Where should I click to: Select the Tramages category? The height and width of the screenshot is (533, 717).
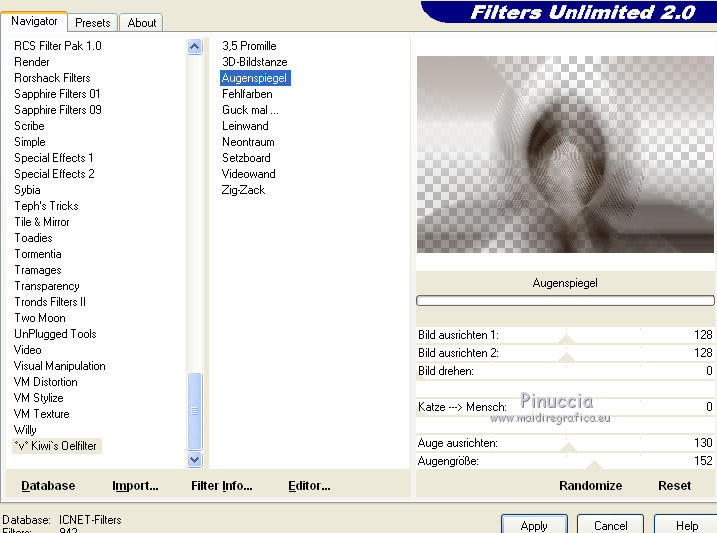point(37,270)
